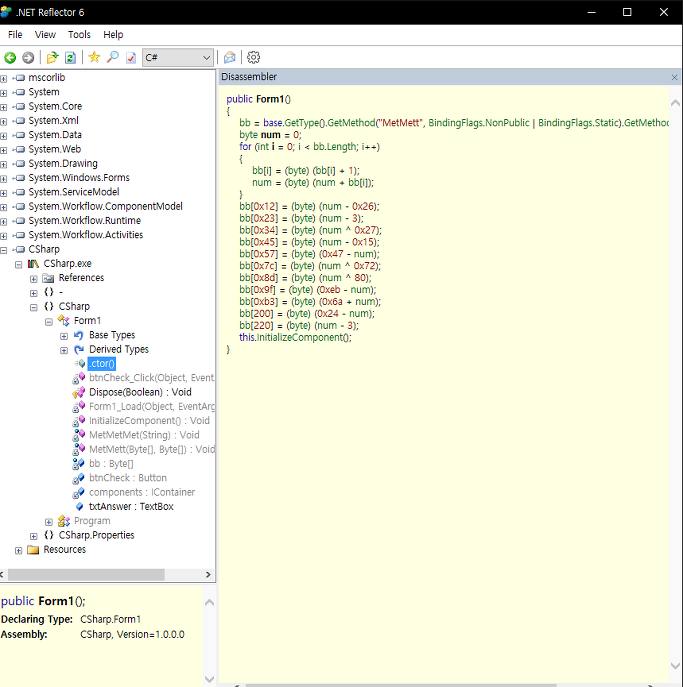Image resolution: width=683 pixels, height=687 pixels.
Task: Collapse the CSharp assembly node
Action: click(4, 250)
